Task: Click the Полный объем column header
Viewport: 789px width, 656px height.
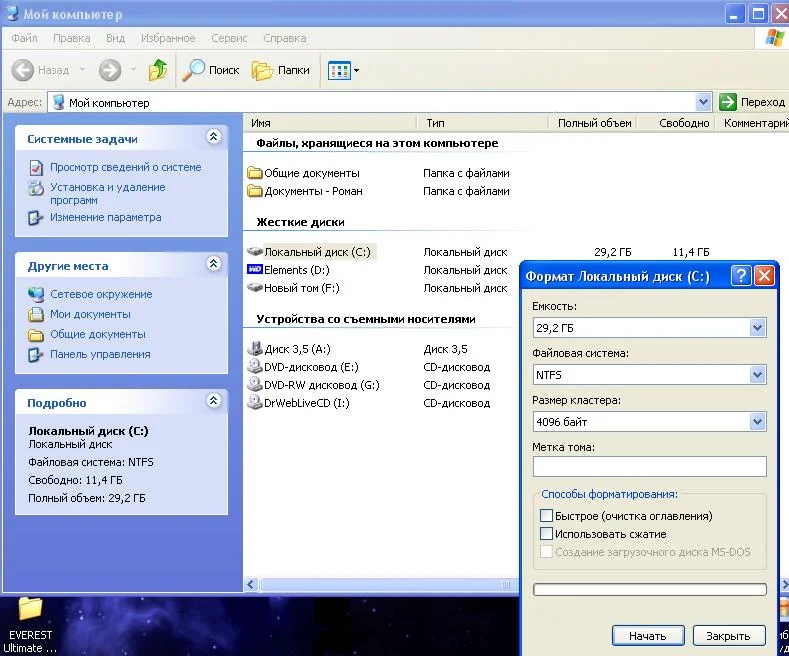Action: [595, 123]
